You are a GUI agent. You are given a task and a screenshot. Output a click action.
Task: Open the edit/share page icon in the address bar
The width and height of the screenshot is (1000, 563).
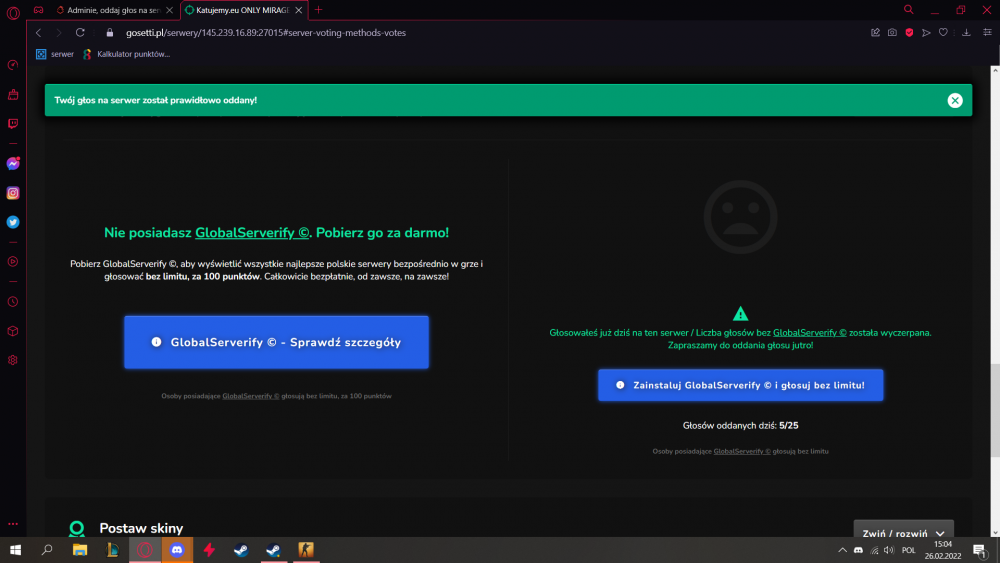point(875,33)
